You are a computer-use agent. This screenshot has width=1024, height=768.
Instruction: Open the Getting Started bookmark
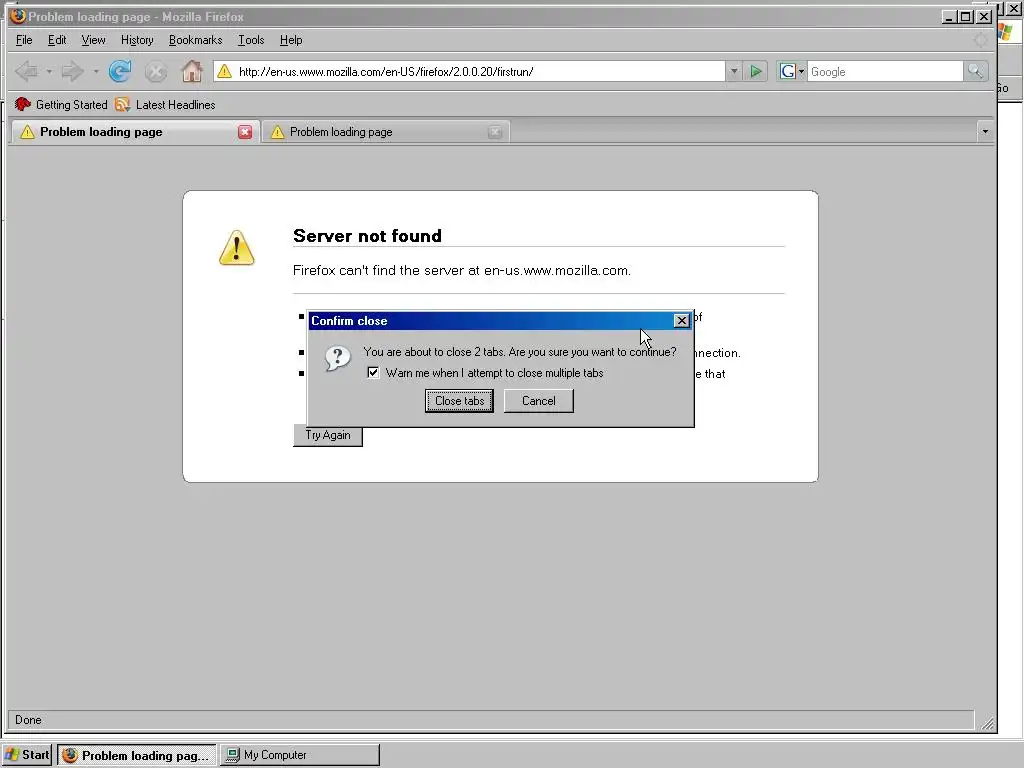[x=61, y=104]
